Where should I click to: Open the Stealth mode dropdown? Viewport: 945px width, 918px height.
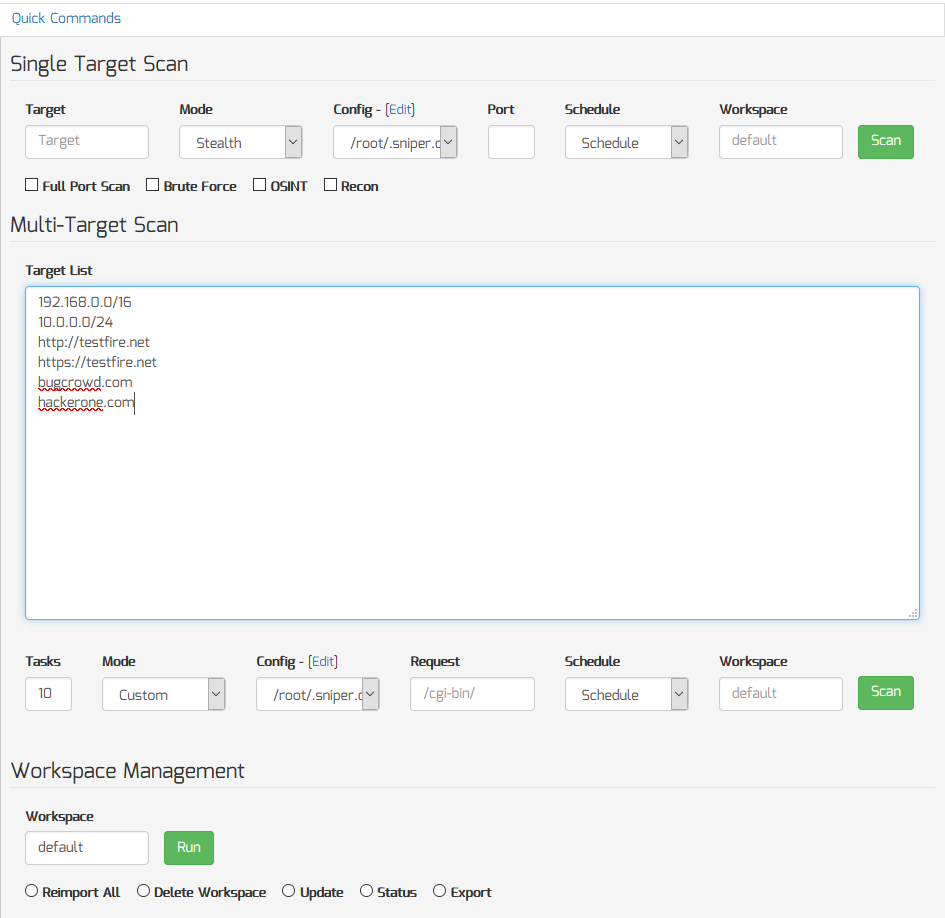(x=240, y=142)
